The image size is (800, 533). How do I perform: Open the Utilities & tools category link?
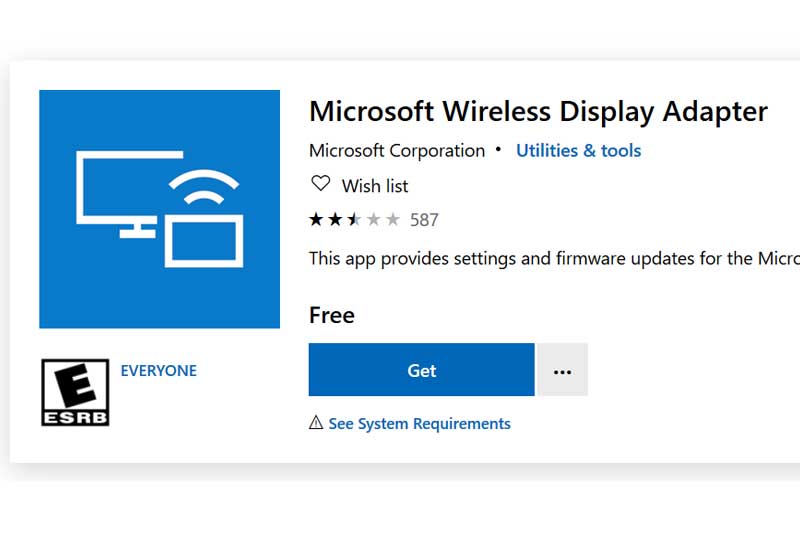pyautogui.click(x=578, y=150)
